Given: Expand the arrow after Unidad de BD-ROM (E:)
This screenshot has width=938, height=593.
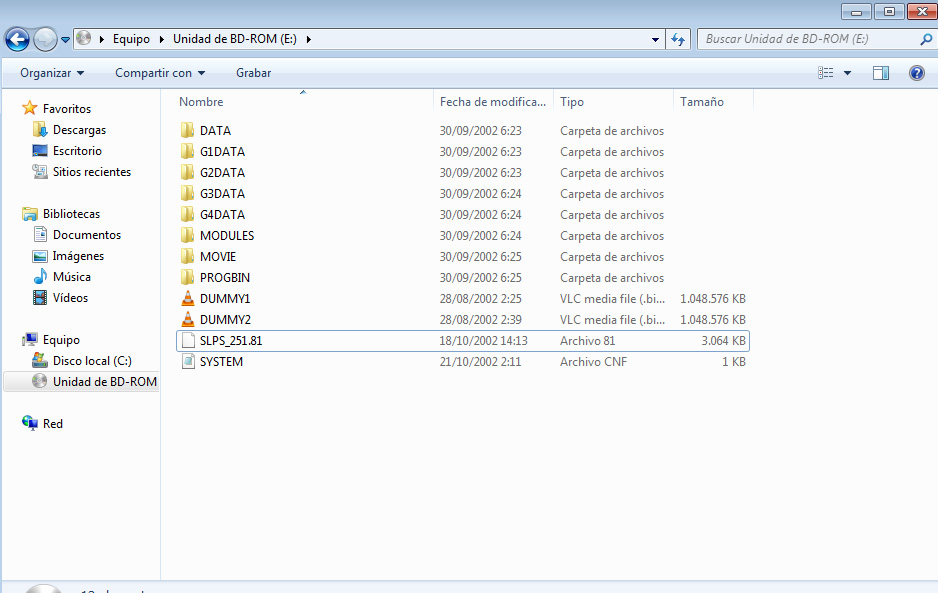Looking at the screenshot, I should (309, 39).
